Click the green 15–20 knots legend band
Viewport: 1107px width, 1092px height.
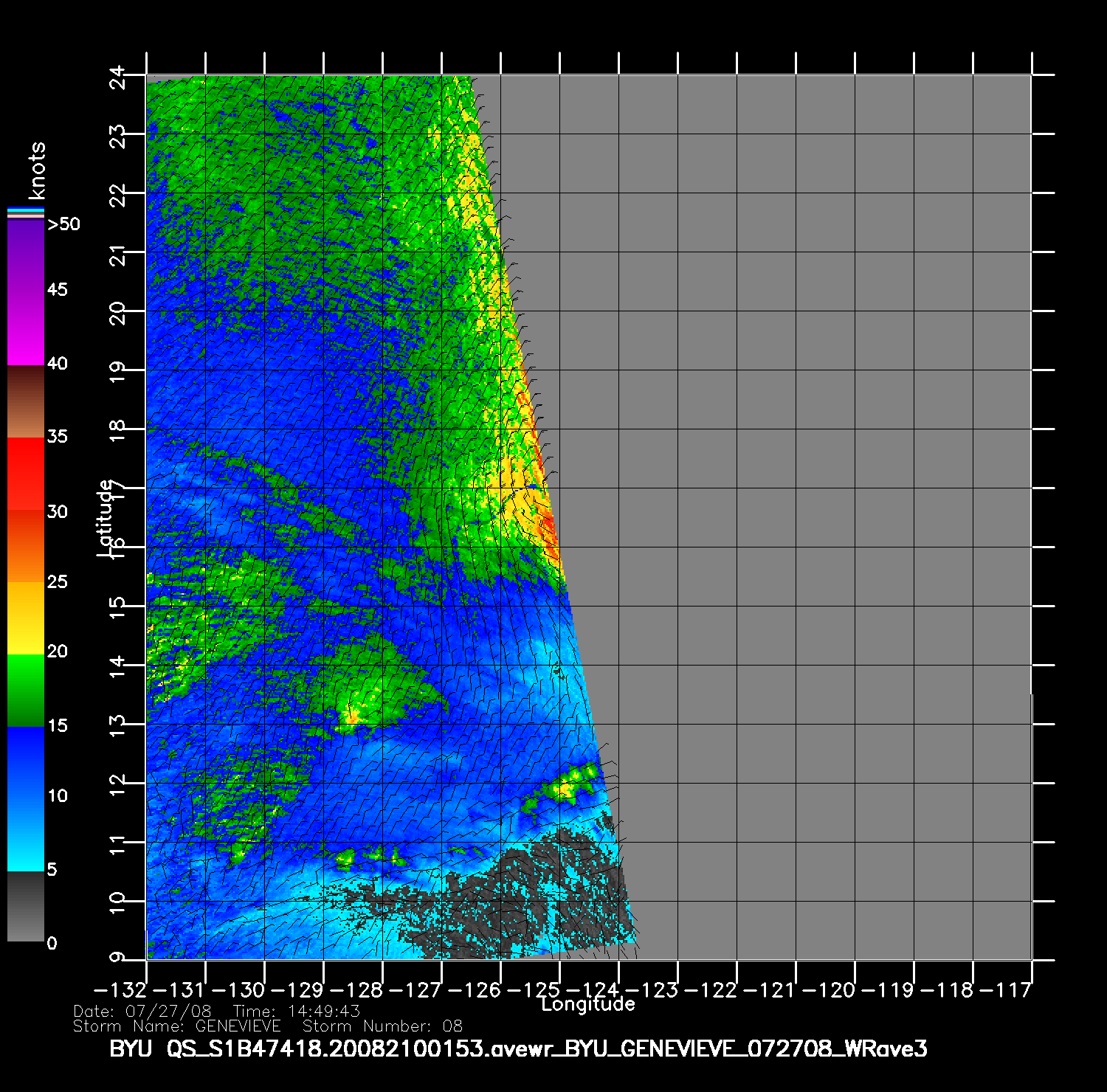click(x=26, y=690)
